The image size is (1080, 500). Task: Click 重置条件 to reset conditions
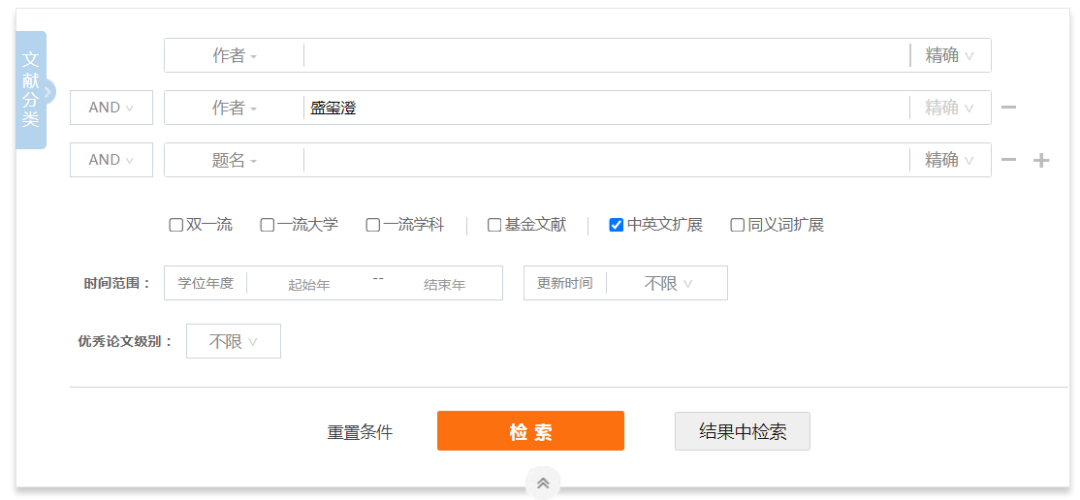(x=360, y=433)
